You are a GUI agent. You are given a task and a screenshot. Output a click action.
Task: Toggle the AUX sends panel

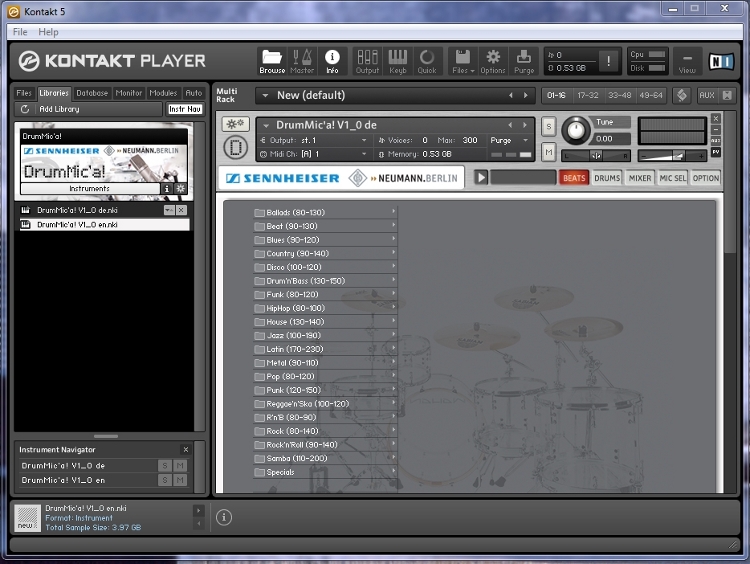[x=706, y=95]
